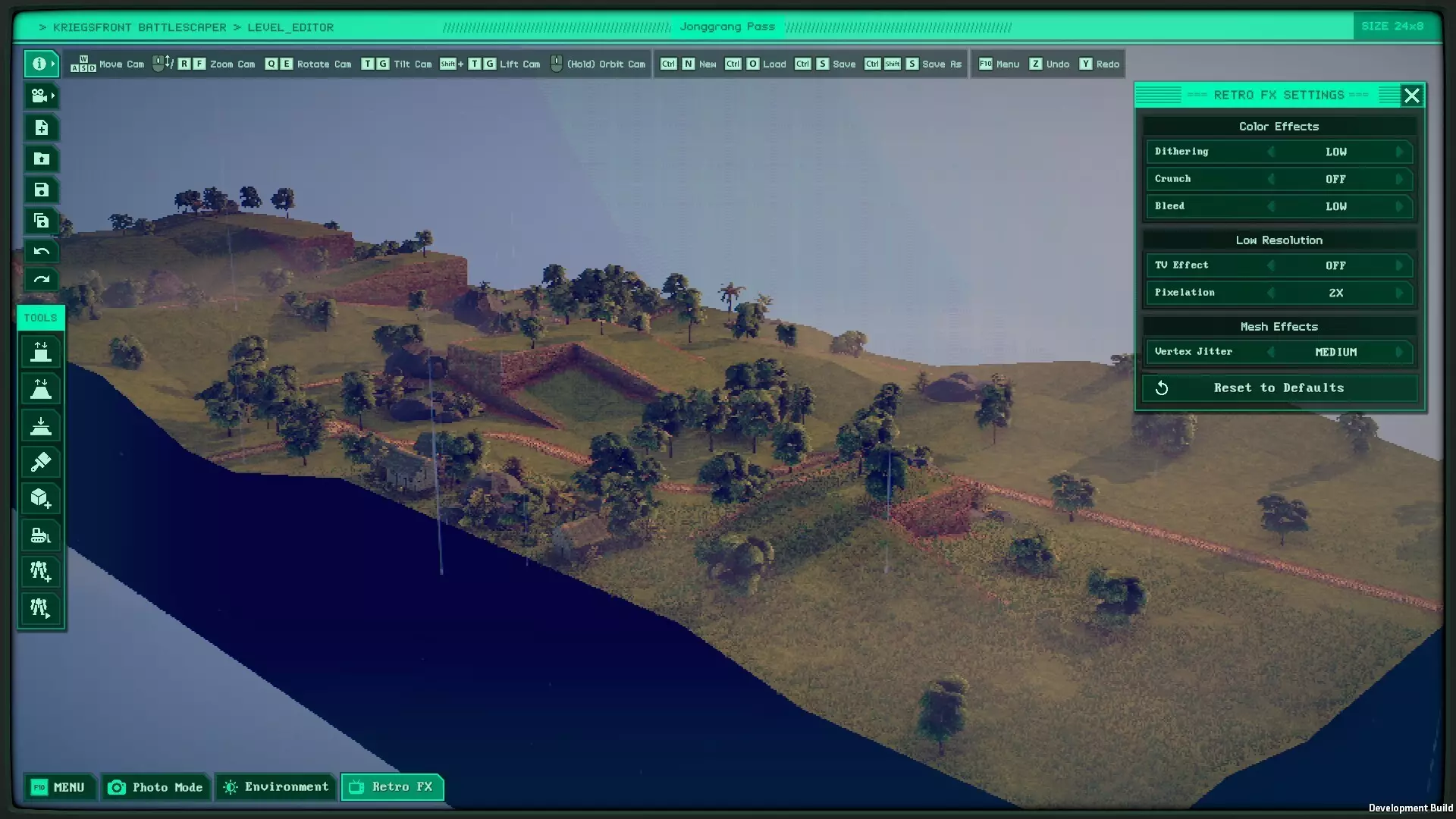Click the right arrow on Dithering
Image resolution: width=1456 pixels, height=819 pixels.
pos(1401,152)
